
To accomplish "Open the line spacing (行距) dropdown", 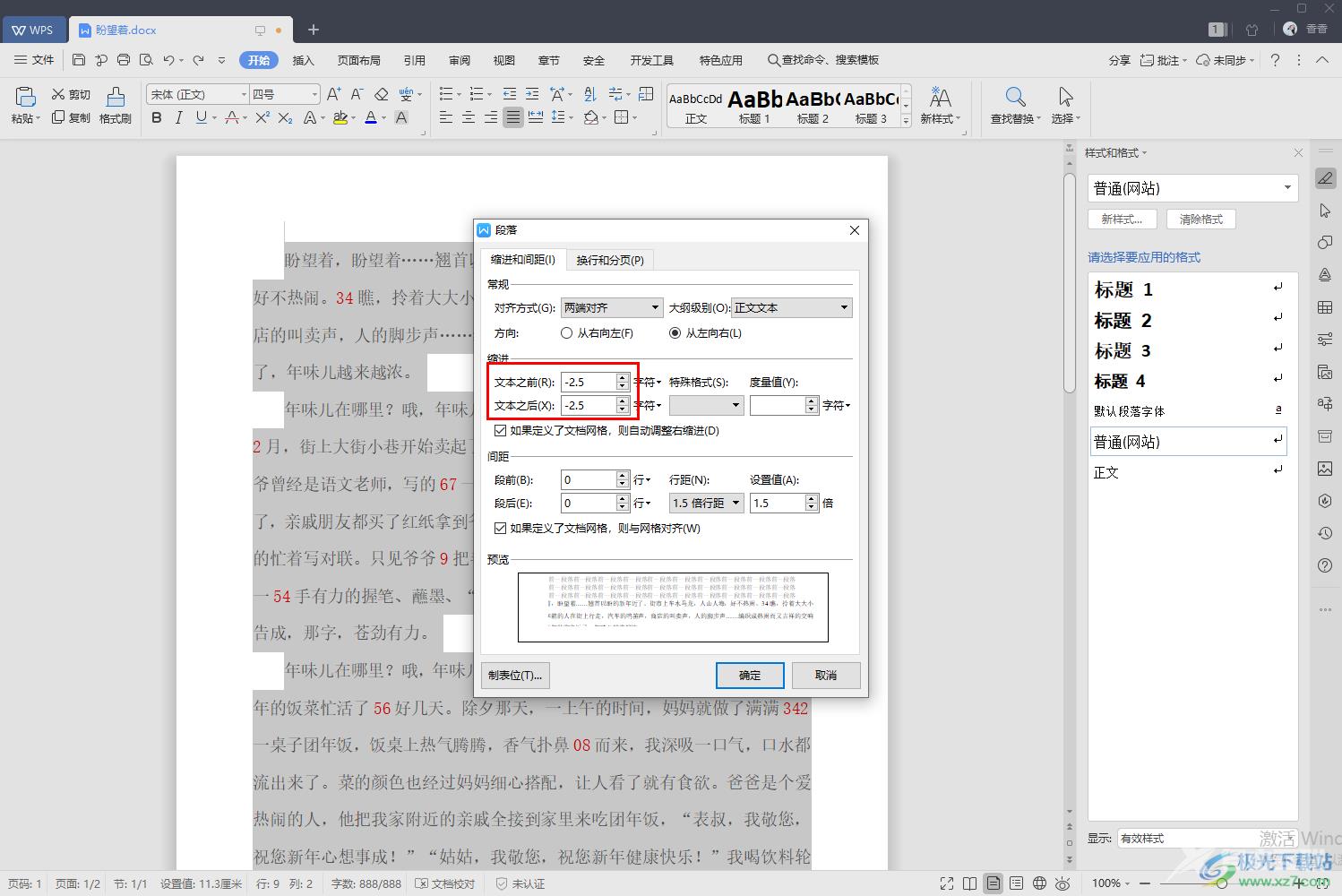I will 707,504.
